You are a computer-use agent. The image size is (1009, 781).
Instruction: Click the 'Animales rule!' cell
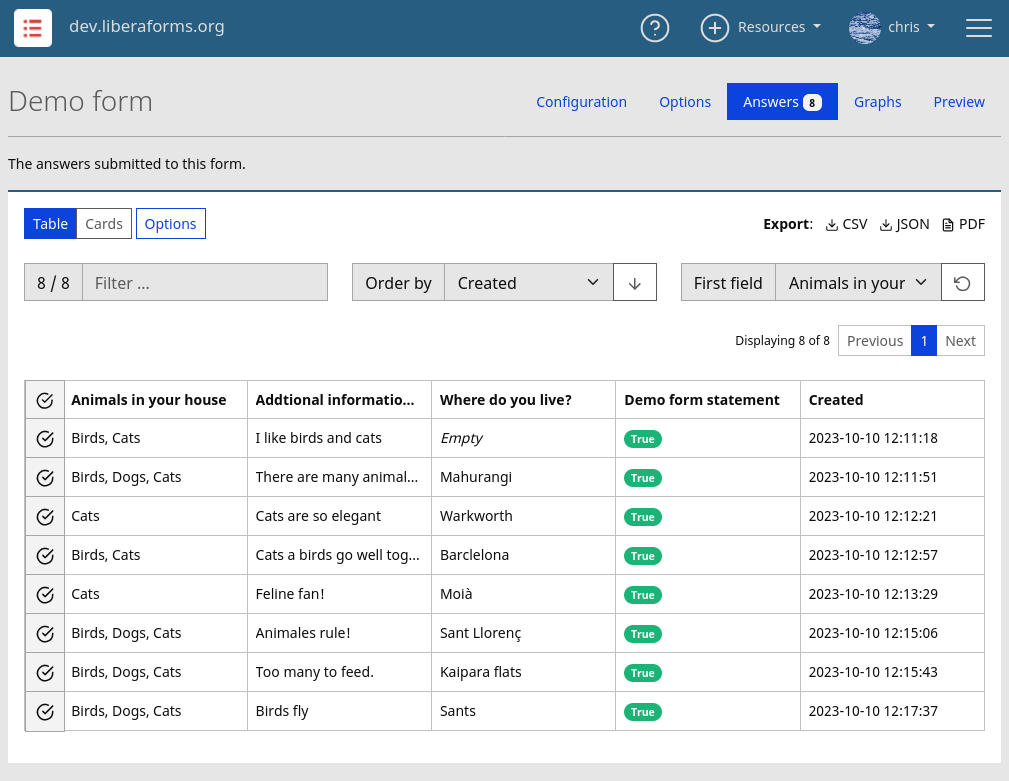click(x=339, y=634)
